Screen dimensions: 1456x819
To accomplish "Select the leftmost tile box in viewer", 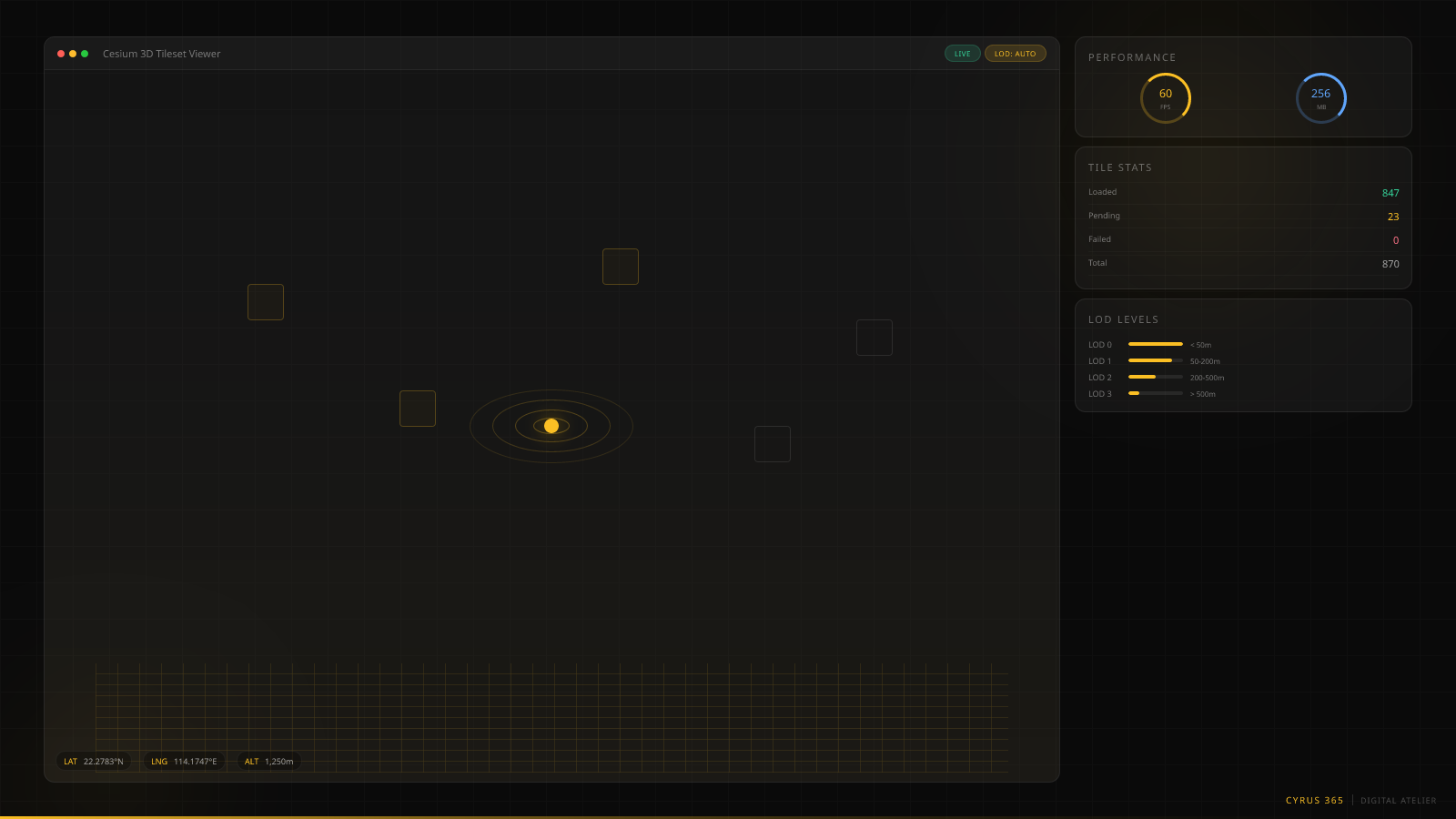I will pyautogui.click(x=266, y=302).
